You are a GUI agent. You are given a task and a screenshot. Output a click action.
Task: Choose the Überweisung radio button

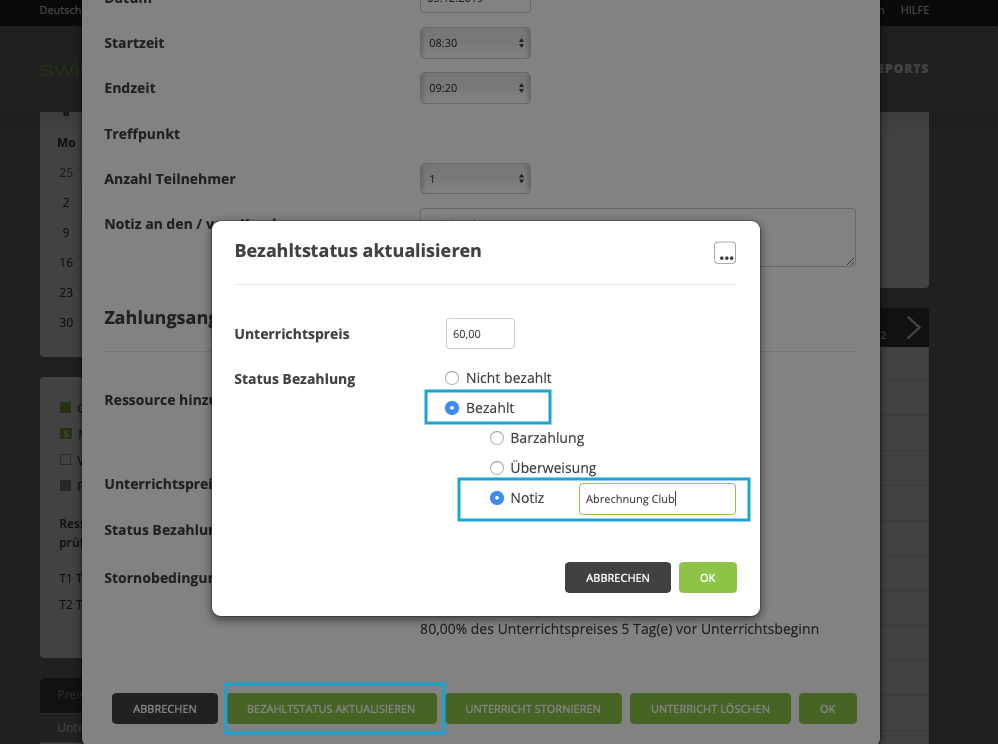click(x=497, y=468)
